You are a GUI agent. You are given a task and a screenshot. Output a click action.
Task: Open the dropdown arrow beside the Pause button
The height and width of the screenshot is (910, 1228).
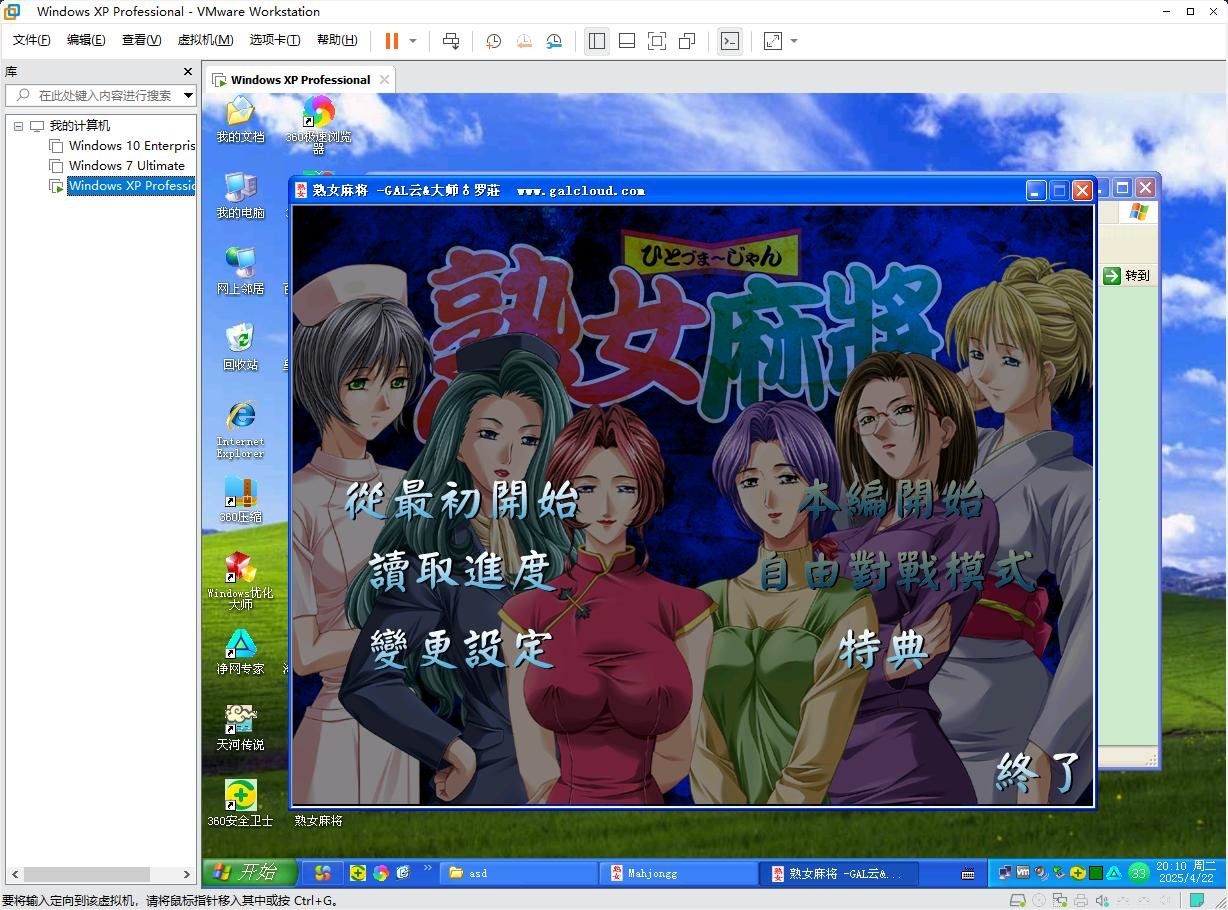coord(413,41)
